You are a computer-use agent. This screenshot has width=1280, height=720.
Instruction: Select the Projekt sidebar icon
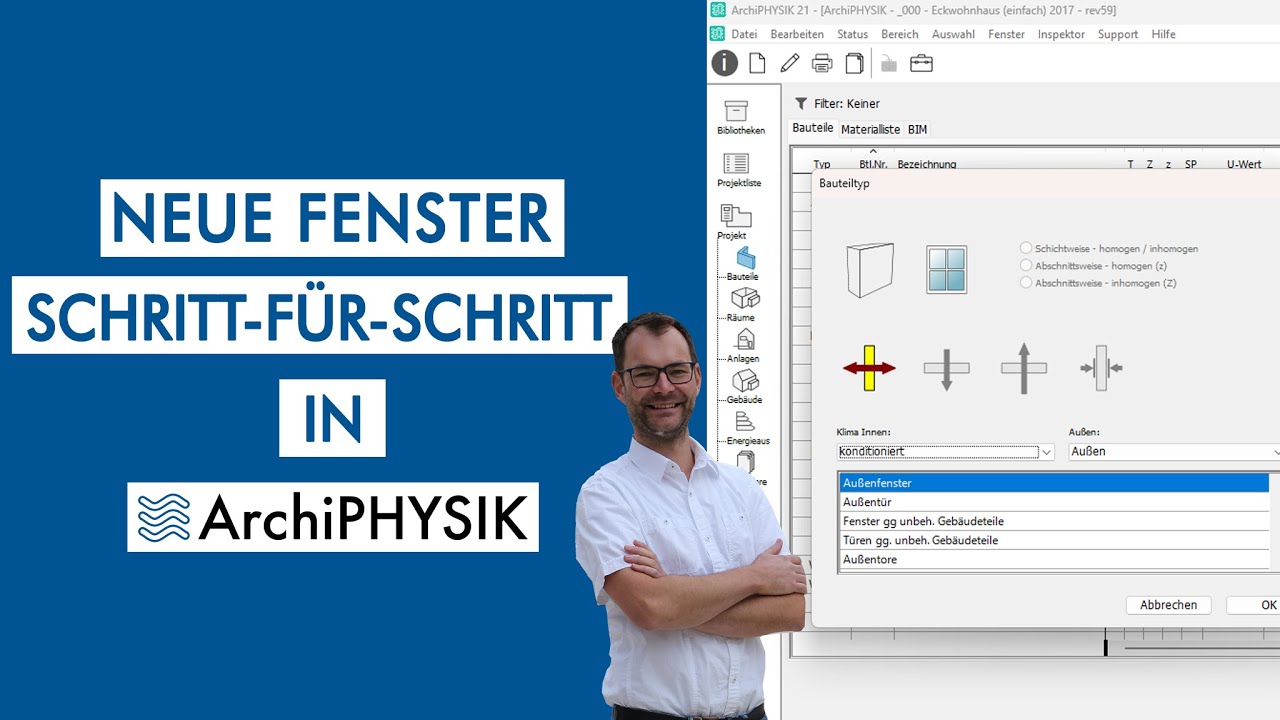[x=733, y=222]
